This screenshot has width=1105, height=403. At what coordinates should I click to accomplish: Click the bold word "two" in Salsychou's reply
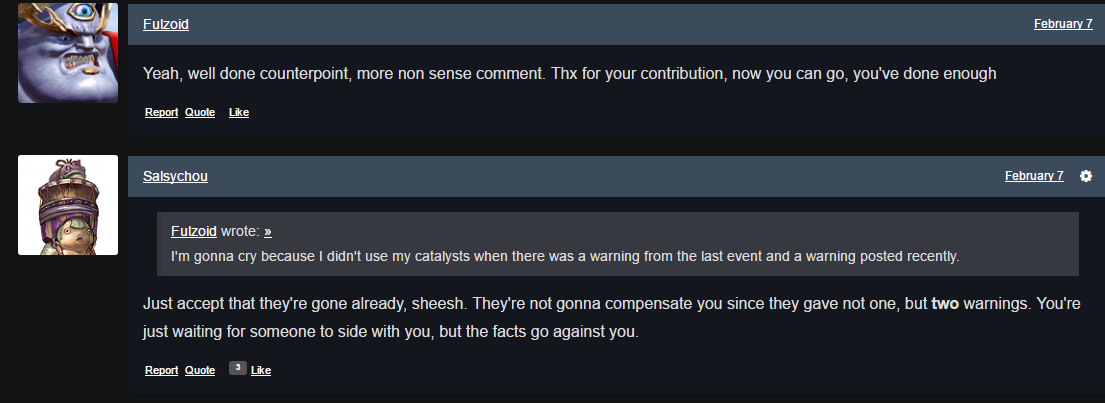pos(945,301)
